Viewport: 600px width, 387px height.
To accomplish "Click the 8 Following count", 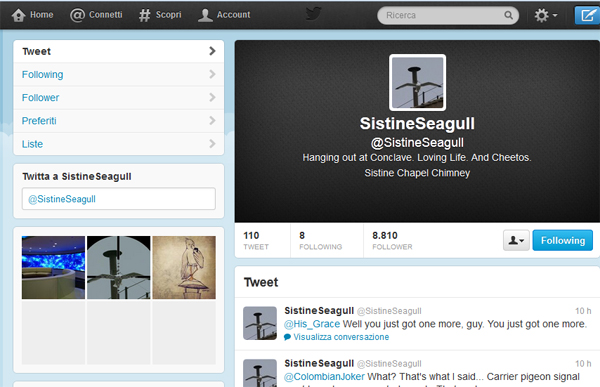I will pos(321,241).
